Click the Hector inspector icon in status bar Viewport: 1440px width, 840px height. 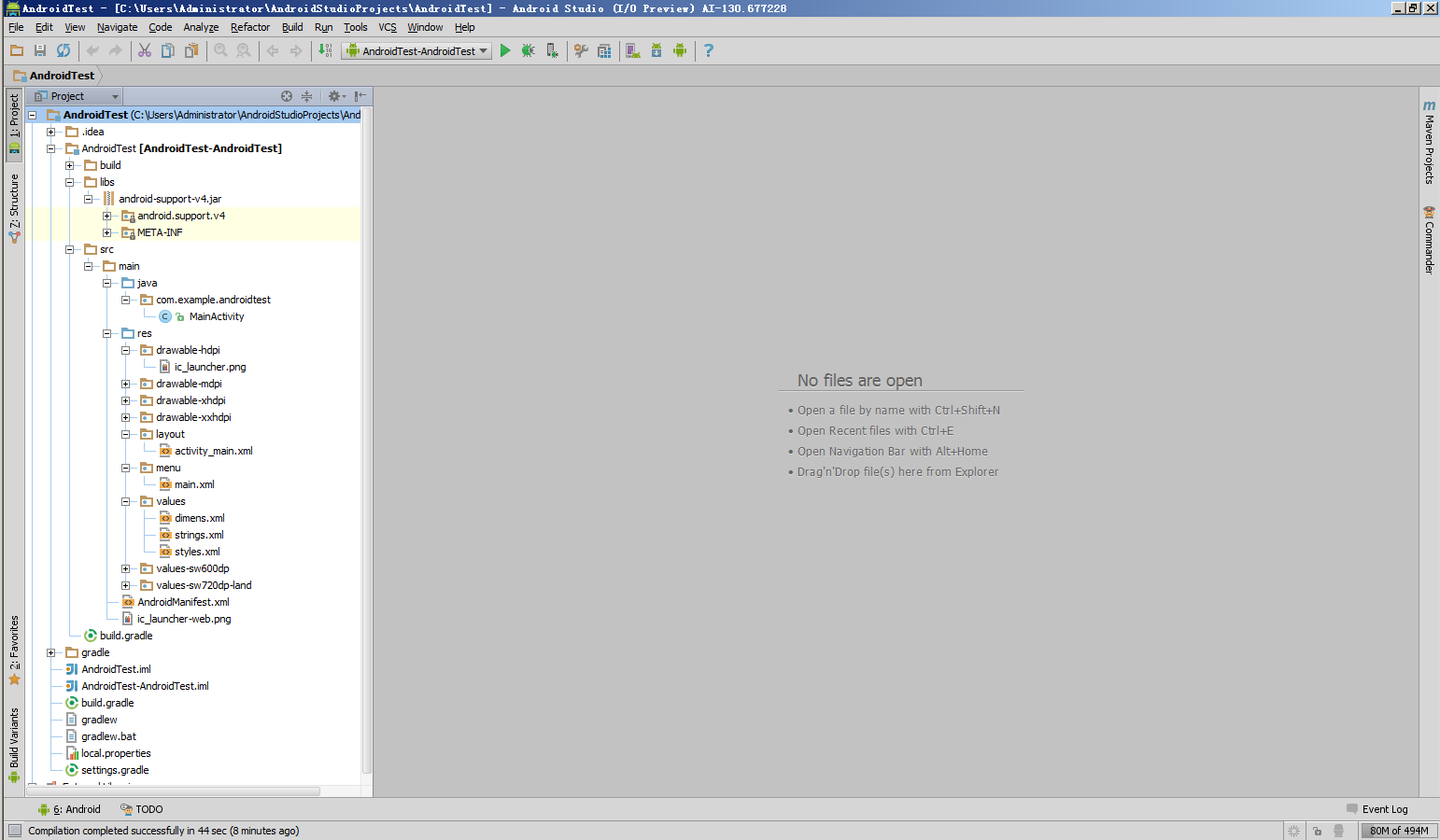click(x=1338, y=831)
